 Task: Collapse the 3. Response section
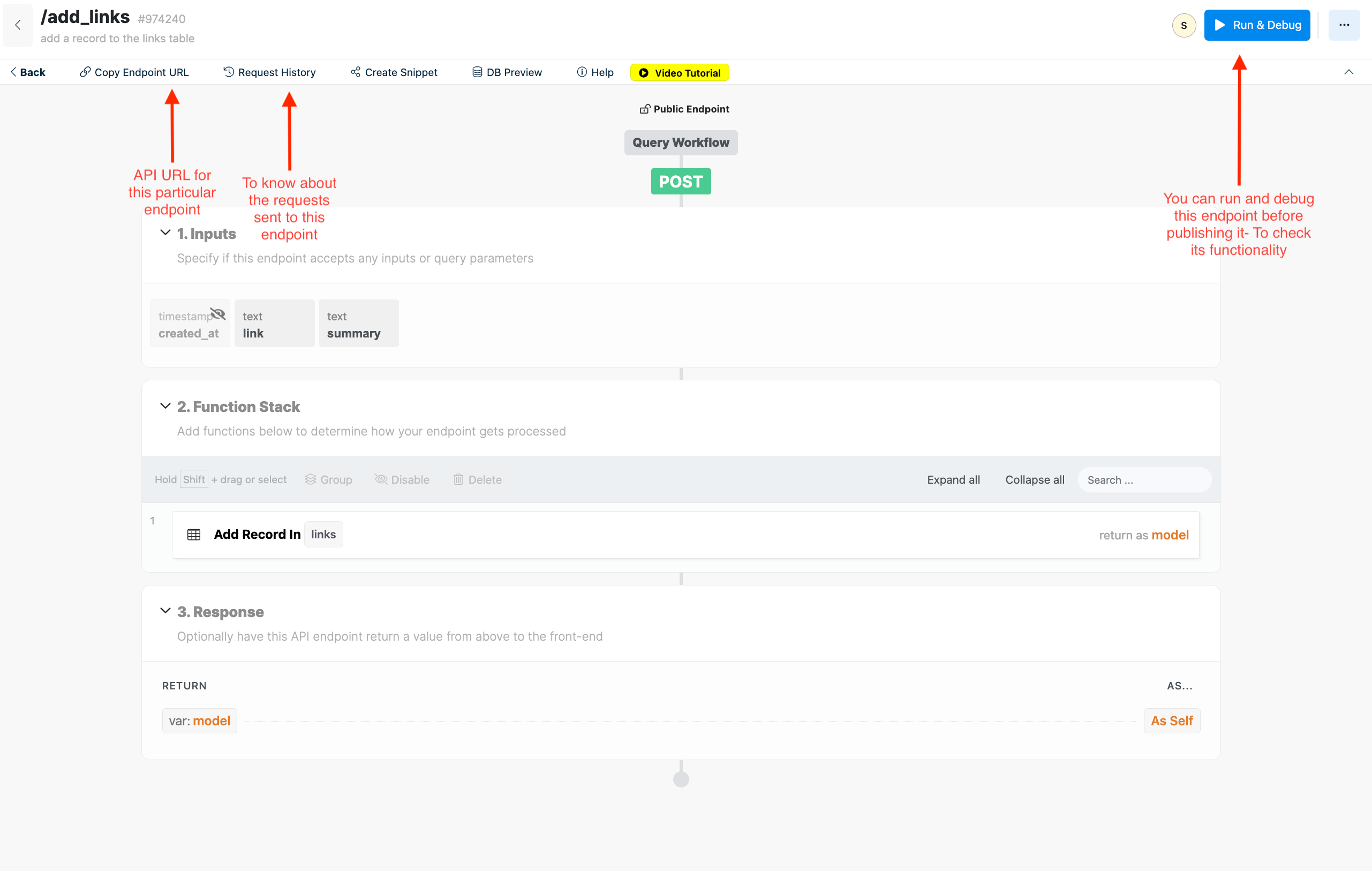[x=165, y=611]
